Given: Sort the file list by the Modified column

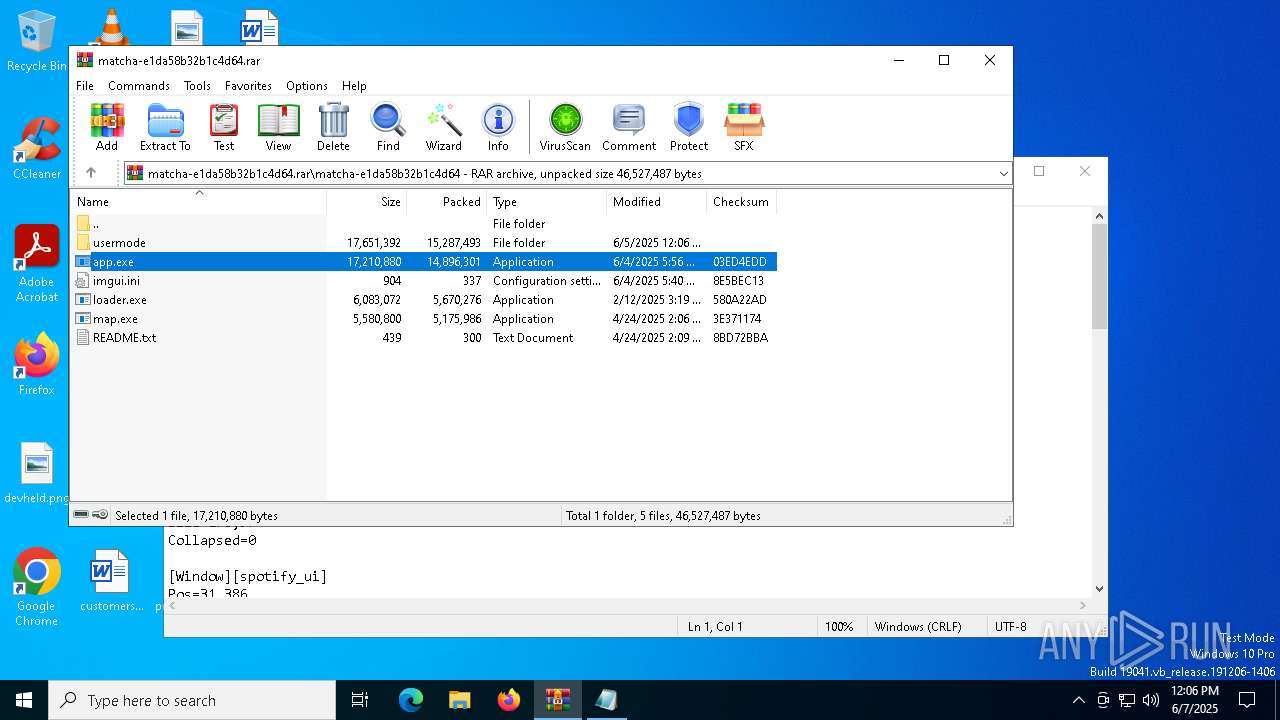Looking at the screenshot, I should click(657, 202).
